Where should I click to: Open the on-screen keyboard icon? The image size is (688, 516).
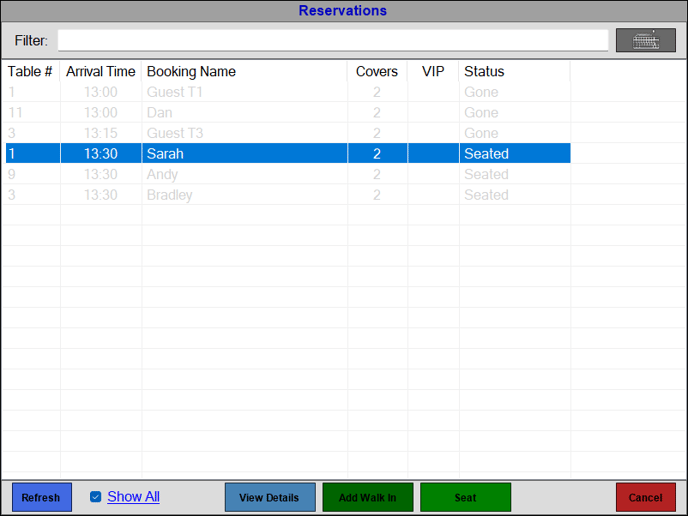645,41
